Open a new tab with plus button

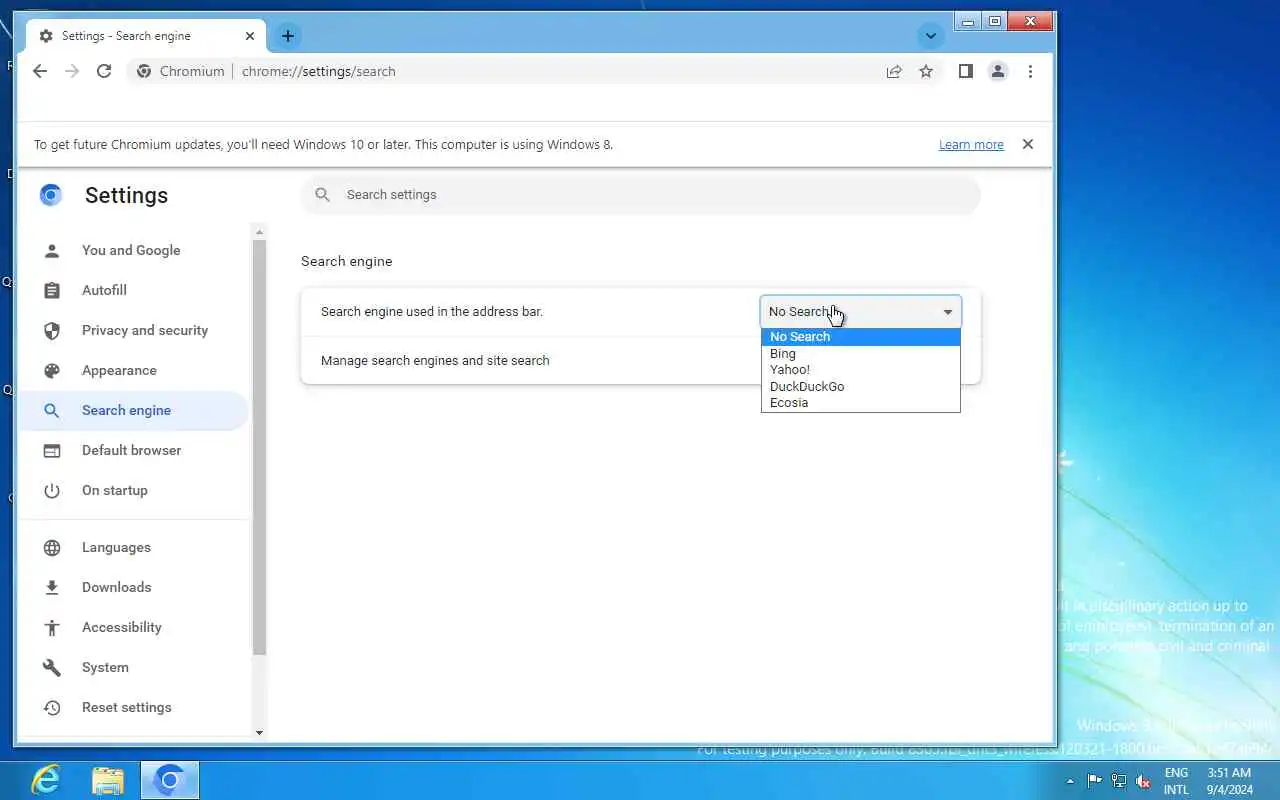[288, 36]
